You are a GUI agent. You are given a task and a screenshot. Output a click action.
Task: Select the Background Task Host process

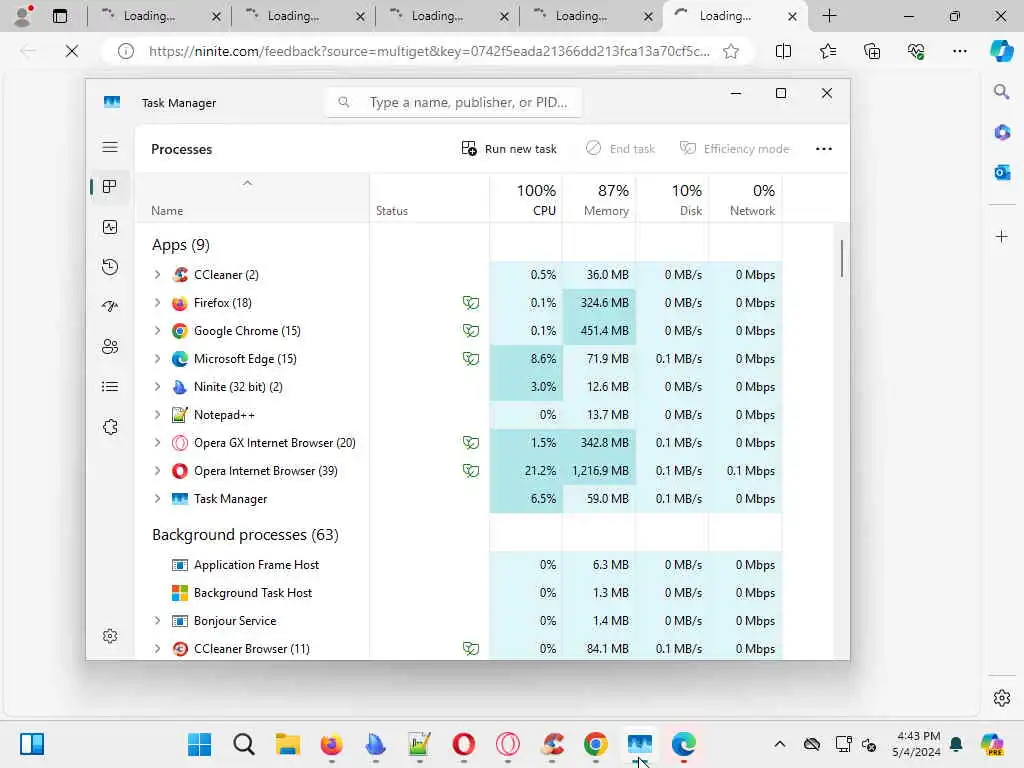pos(458,593)
